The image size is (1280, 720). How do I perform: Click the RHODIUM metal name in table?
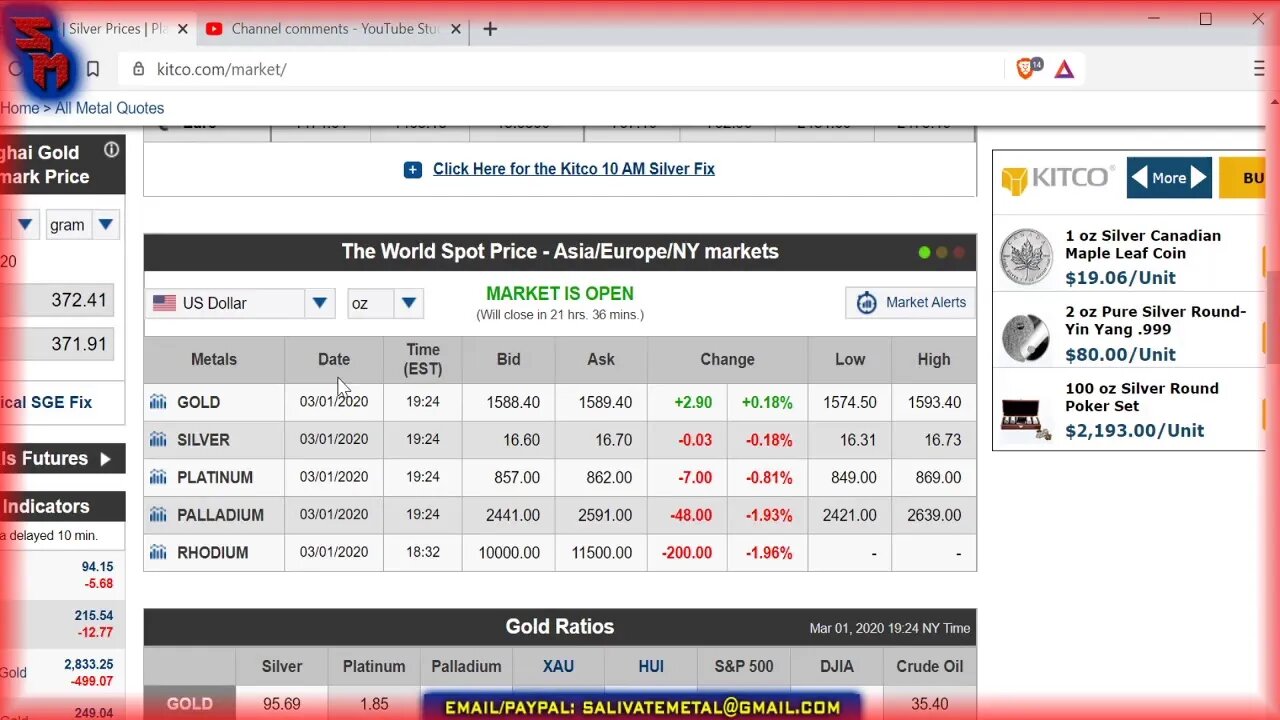(x=212, y=552)
